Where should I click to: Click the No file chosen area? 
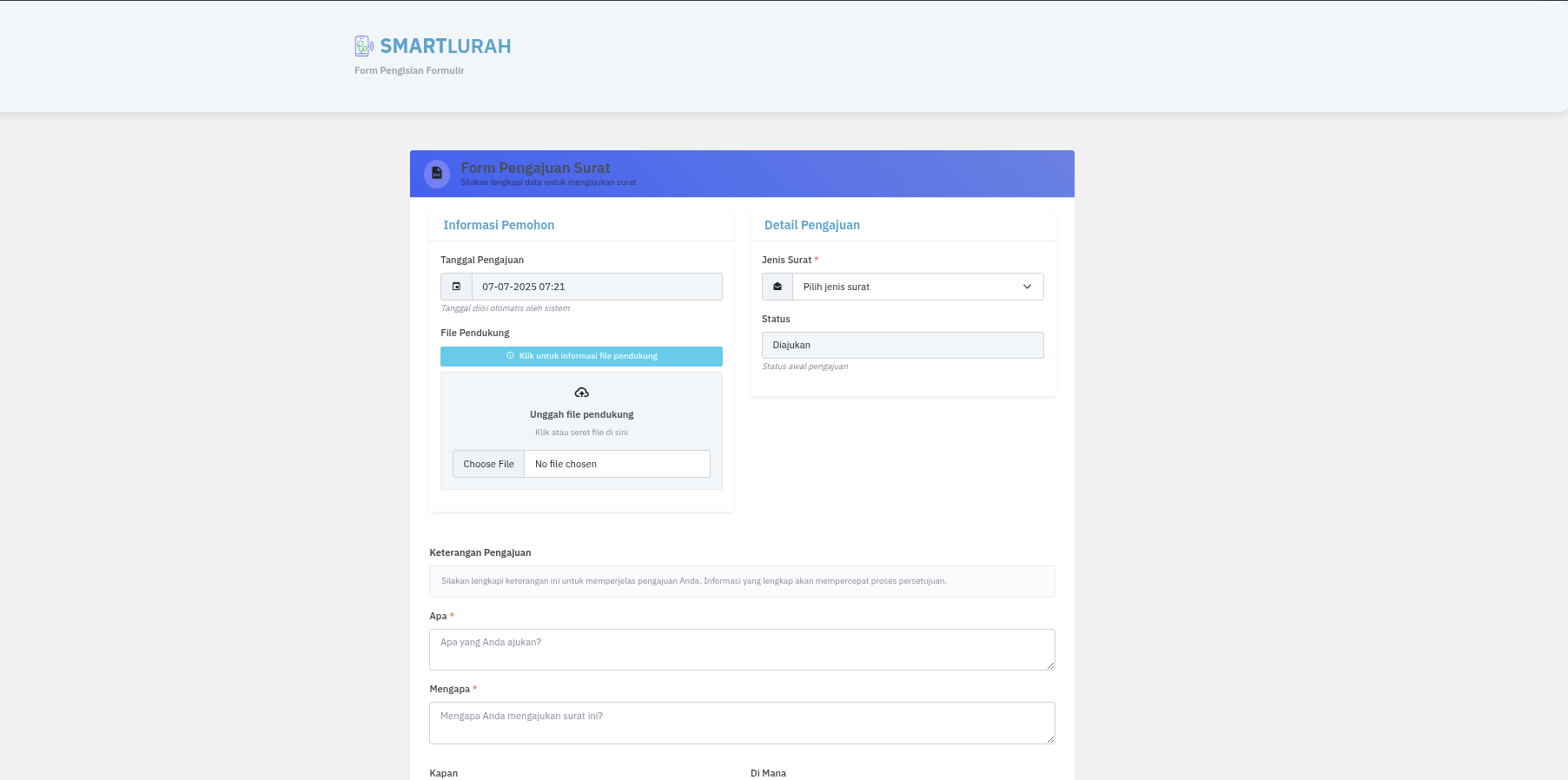616,464
